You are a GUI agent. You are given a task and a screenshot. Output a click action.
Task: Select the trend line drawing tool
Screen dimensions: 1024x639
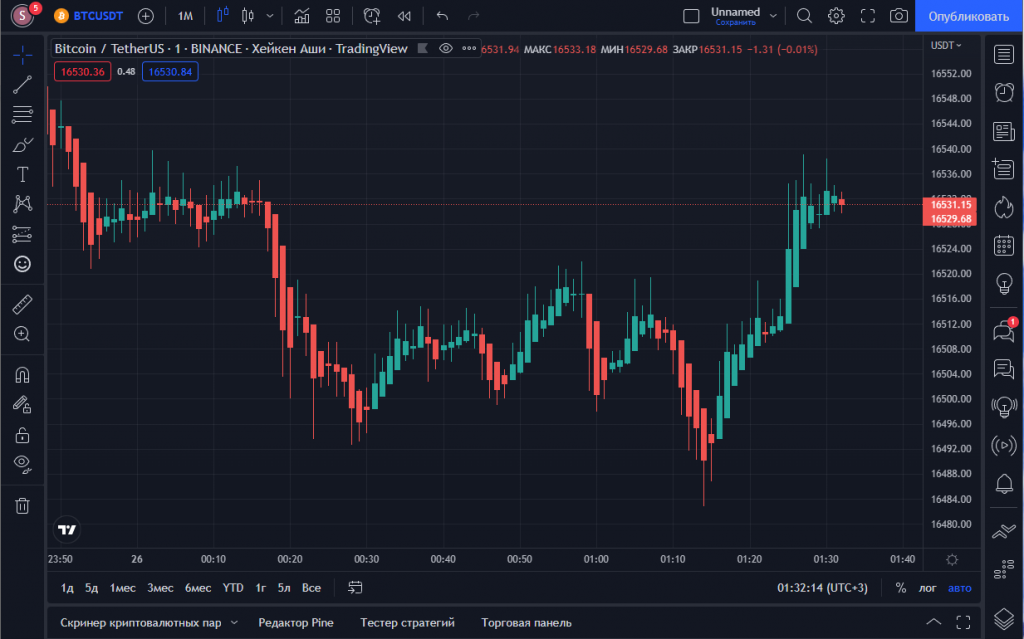[22, 84]
